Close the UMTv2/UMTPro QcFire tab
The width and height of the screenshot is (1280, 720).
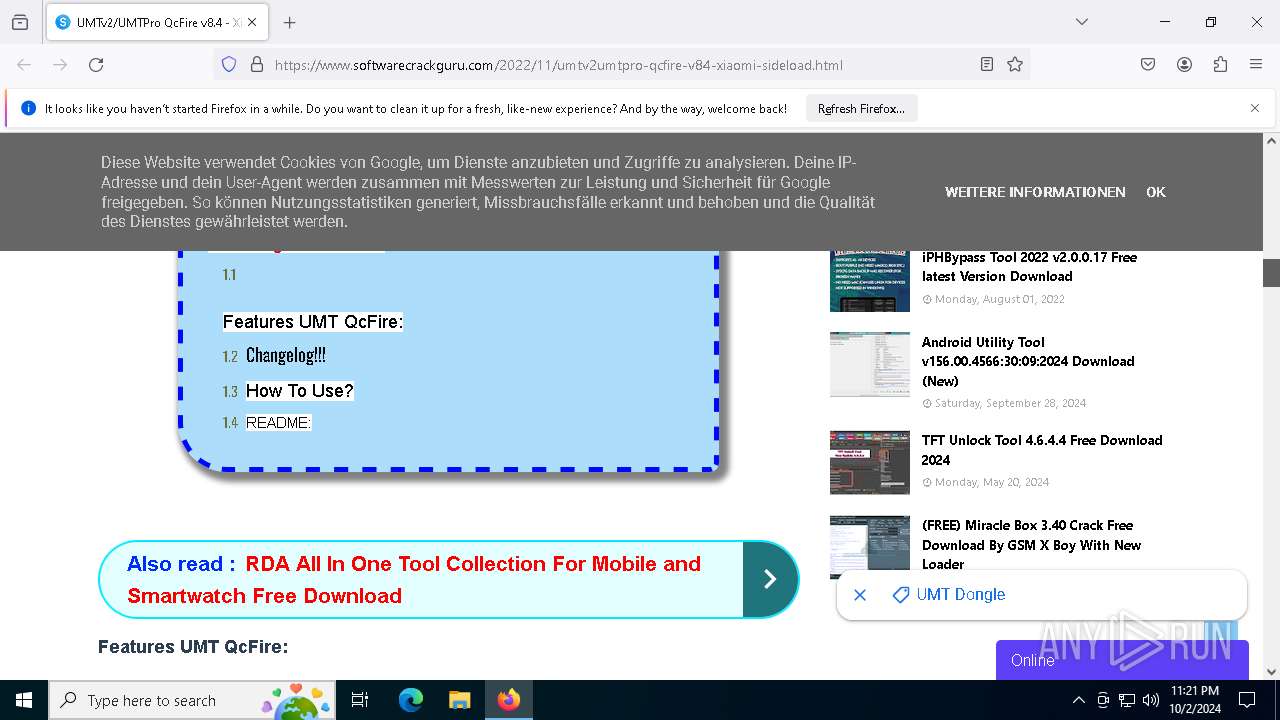point(251,22)
